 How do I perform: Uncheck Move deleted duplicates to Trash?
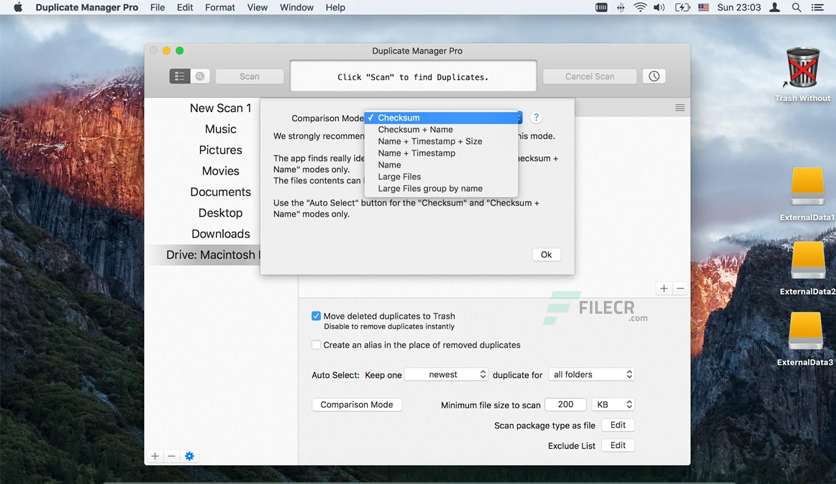pyautogui.click(x=316, y=316)
